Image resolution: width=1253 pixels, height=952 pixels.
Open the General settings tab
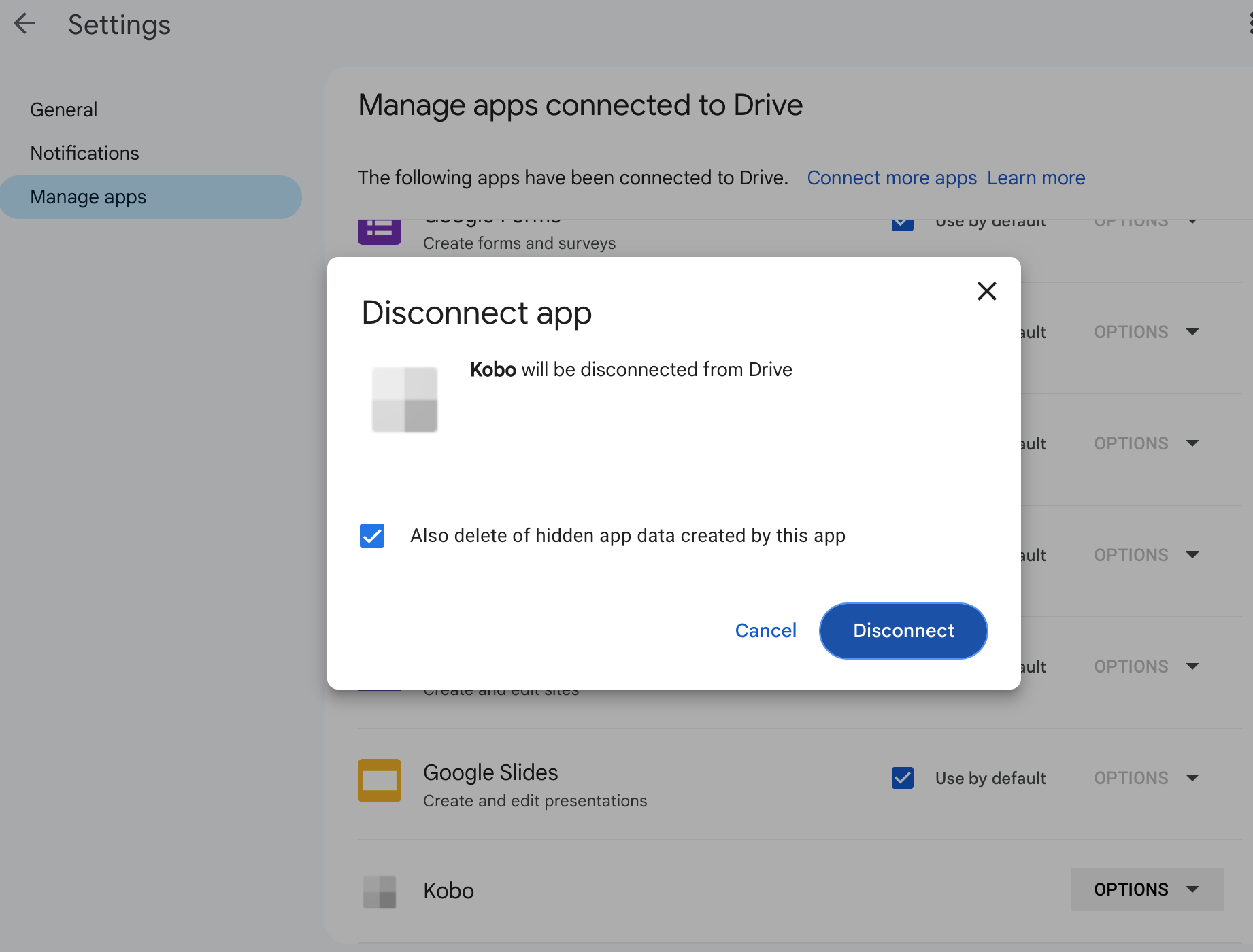64,109
